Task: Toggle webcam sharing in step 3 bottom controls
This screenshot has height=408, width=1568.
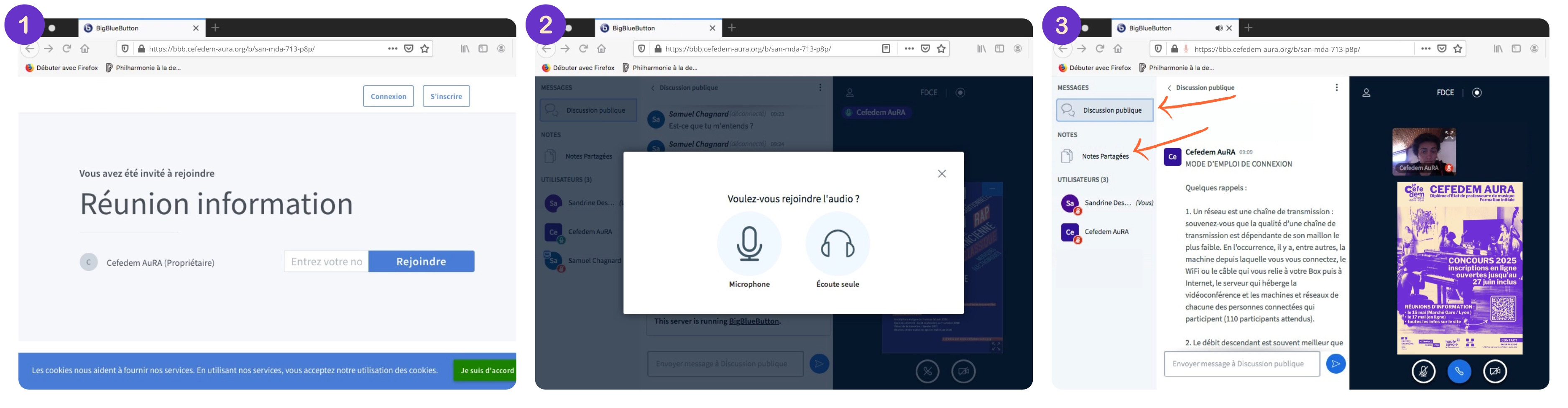Action: click(1495, 372)
